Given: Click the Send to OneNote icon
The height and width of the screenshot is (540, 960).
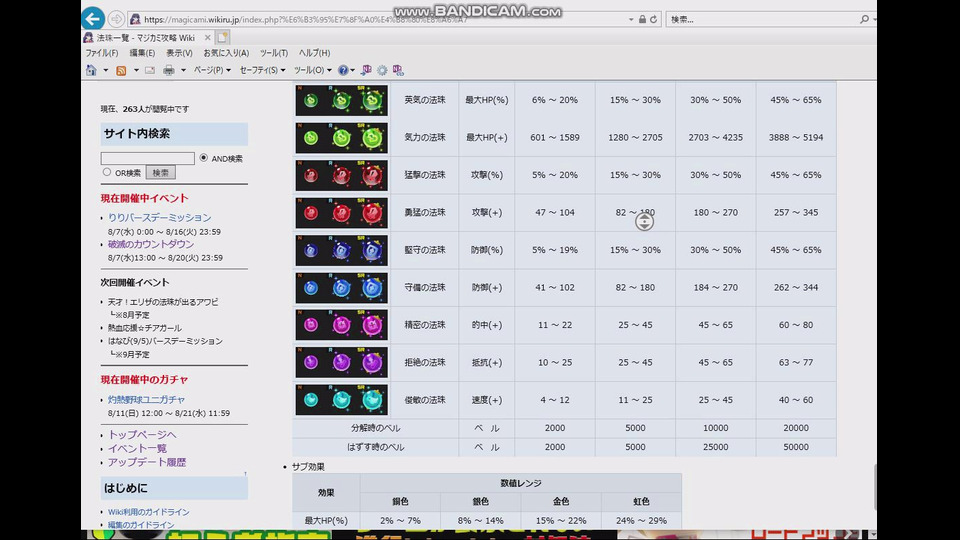Looking at the screenshot, I should [x=366, y=70].
